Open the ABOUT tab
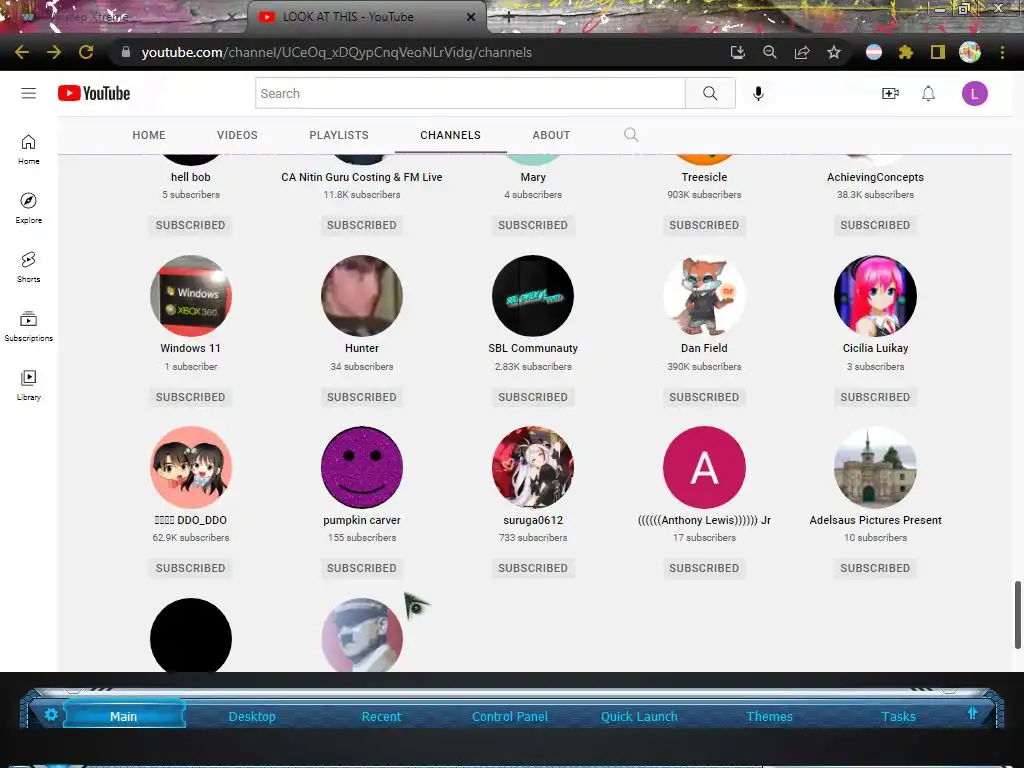 (551, 135)
